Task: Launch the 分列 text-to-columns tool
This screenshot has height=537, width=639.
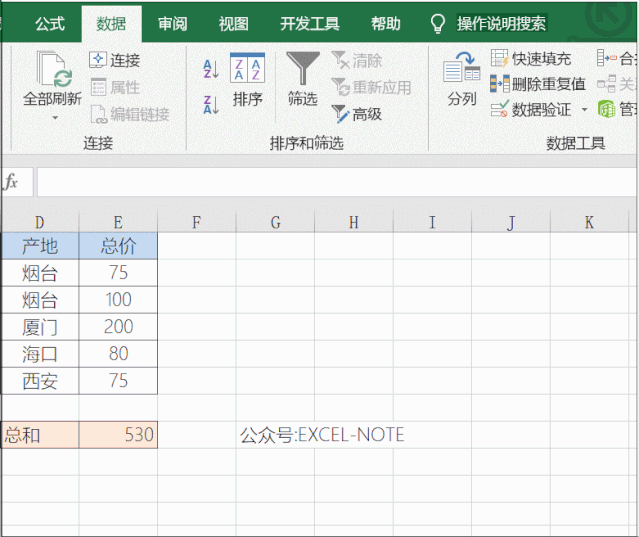Action: pyautogui.click(x=461, y=80)
